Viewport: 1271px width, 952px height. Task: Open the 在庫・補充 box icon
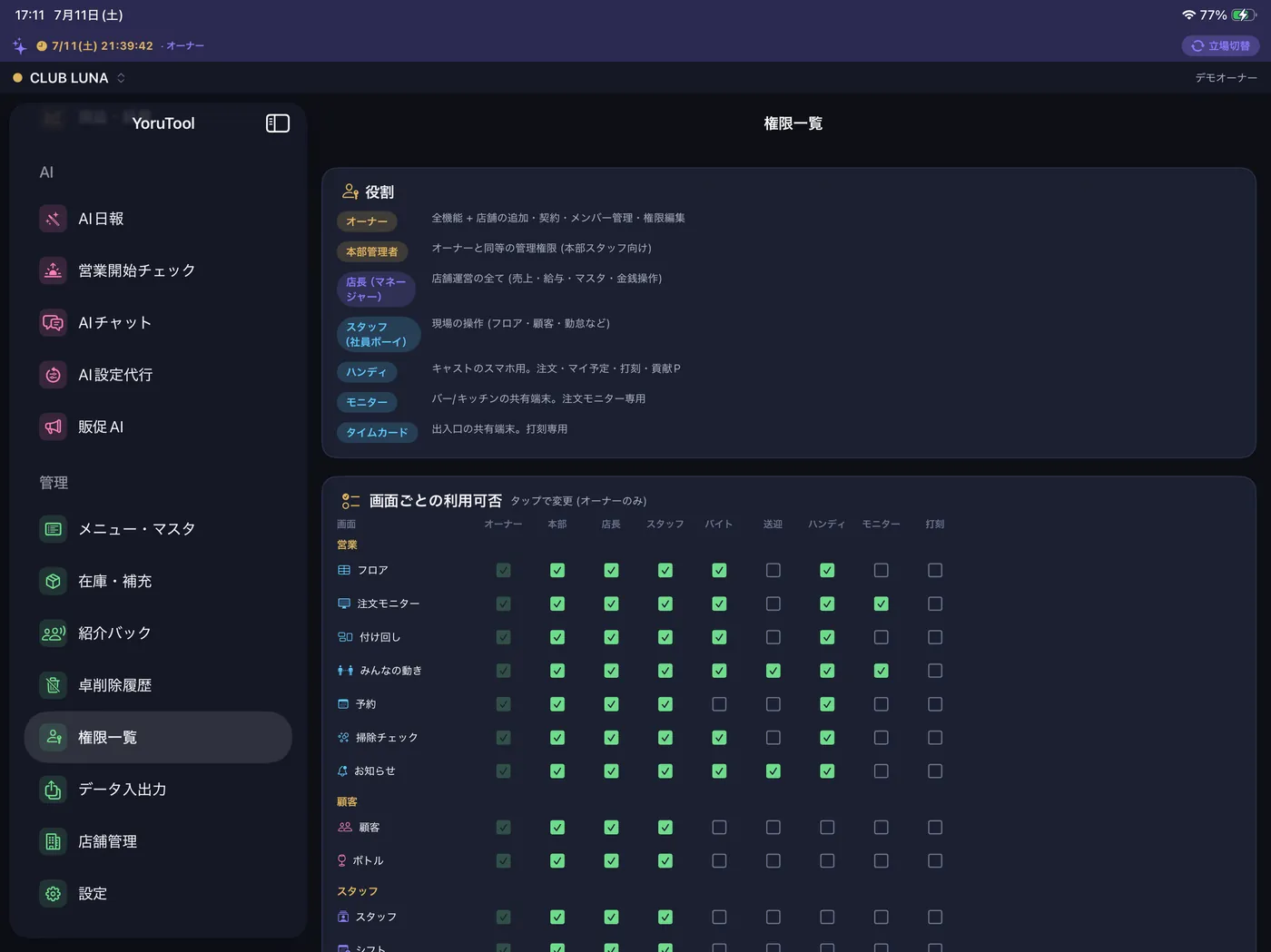(x=54, y=581)
